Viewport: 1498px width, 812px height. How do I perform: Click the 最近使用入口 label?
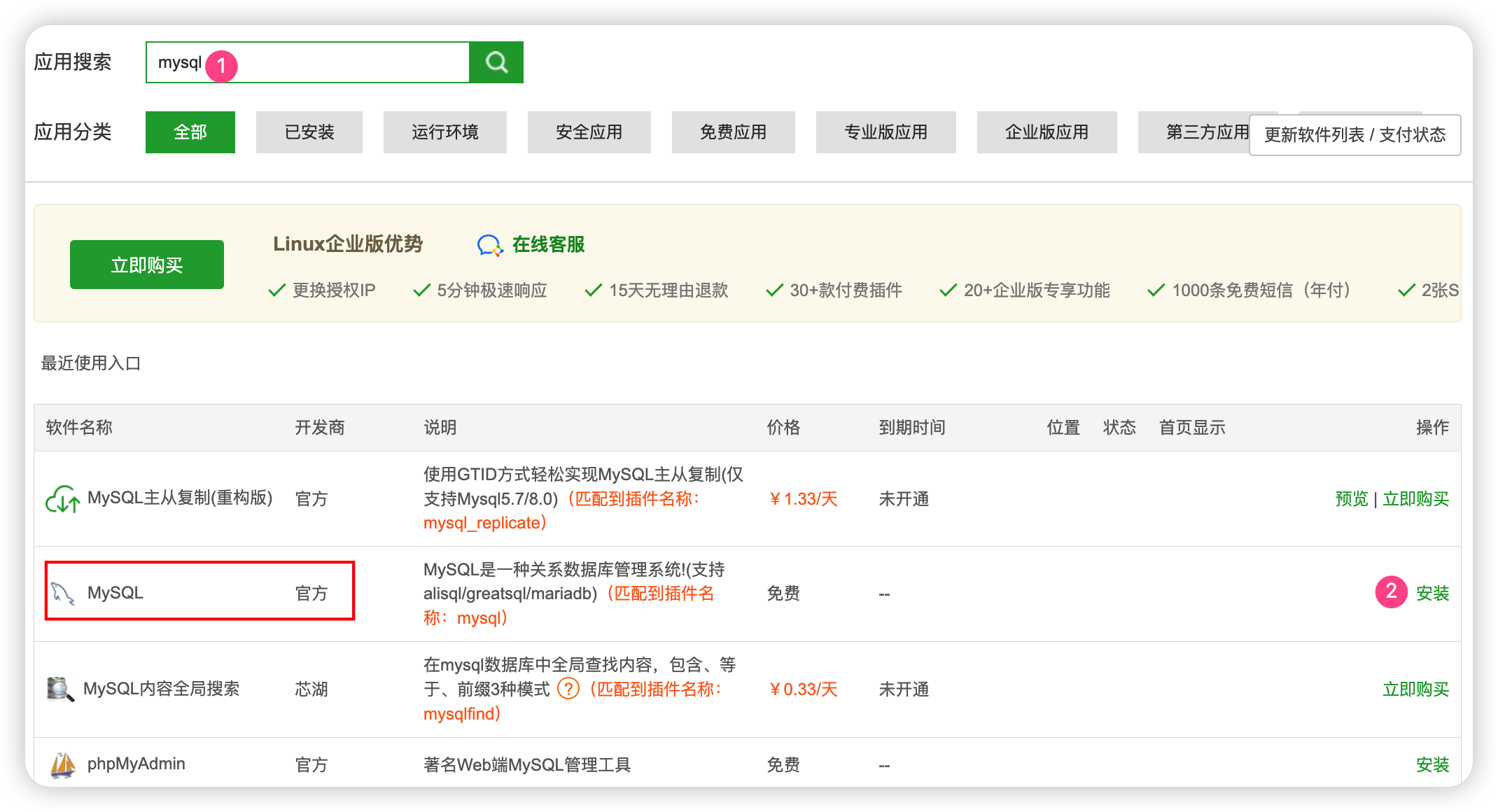pyautogui.click(x=91, y=363)
